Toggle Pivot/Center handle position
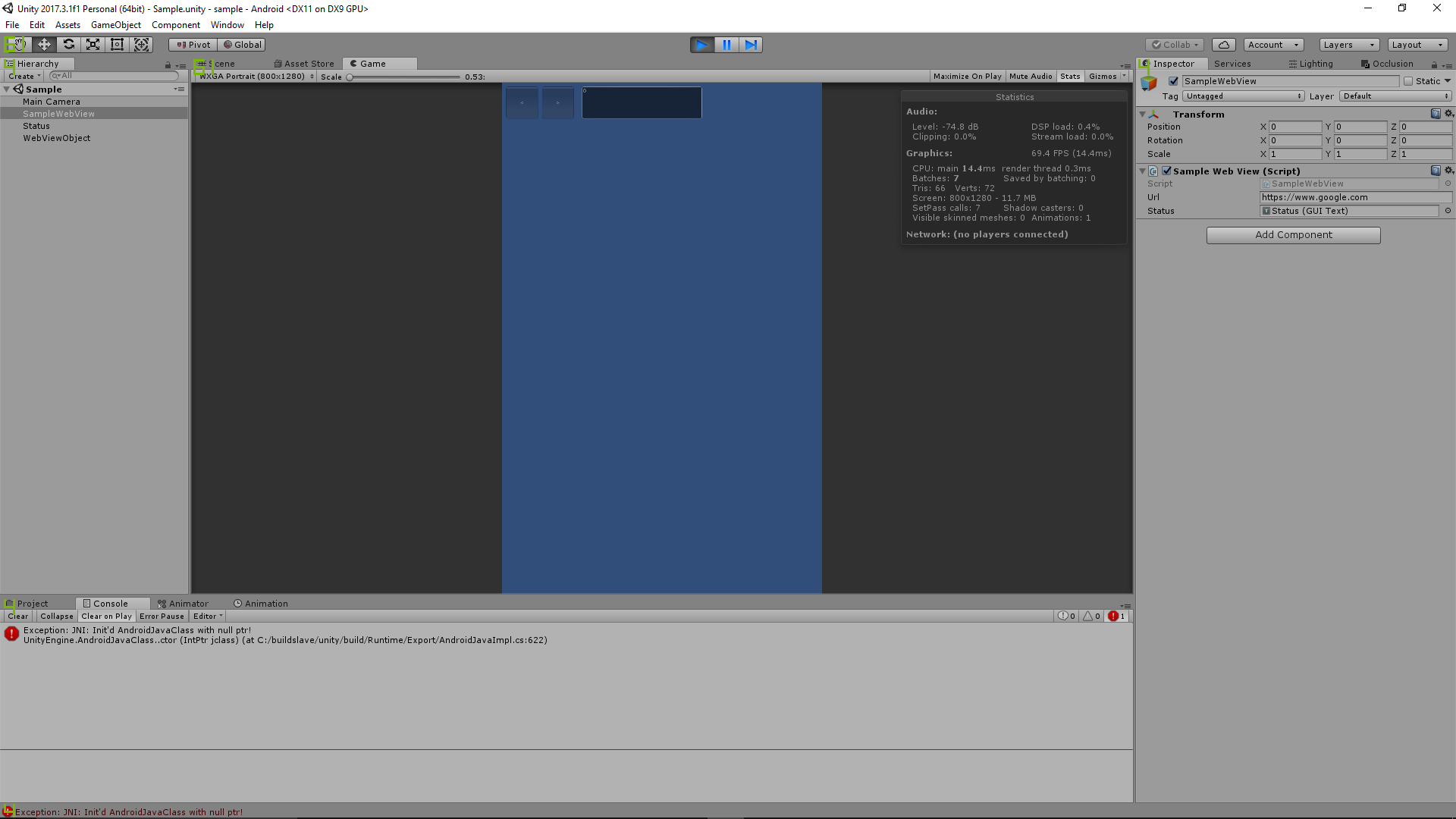 (x=193, y=45)
